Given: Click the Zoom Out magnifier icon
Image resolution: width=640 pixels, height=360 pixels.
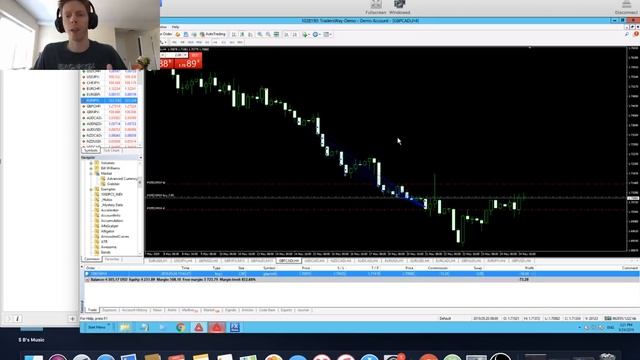Looking at the screenshot, I should 268,35.
